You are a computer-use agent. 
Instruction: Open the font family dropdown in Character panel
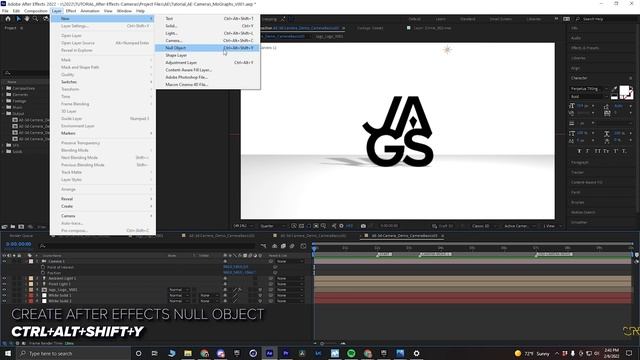tap(589, 89)
